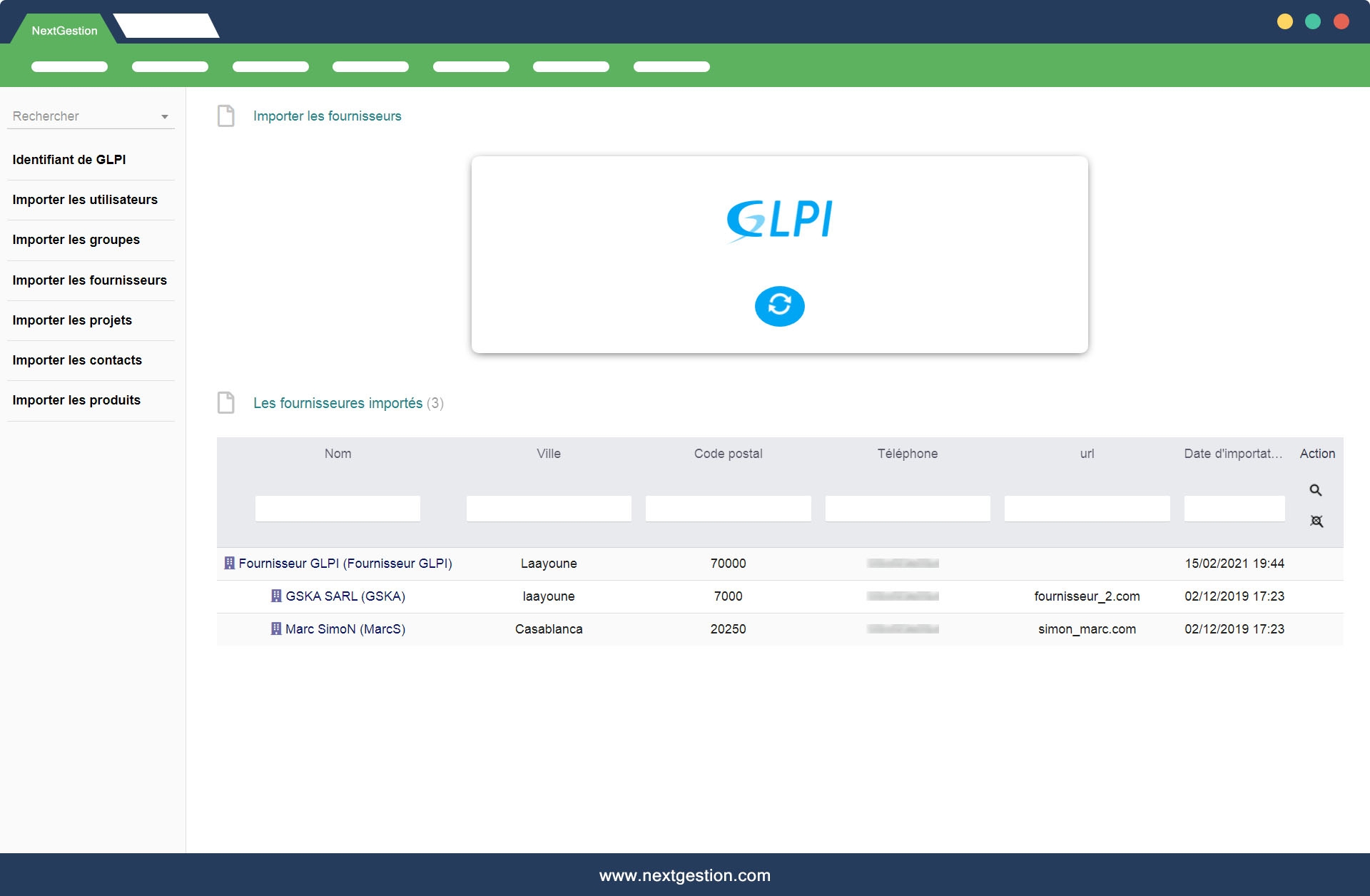Click the search magnifier icon in Action column
This screenshot has height=896, width=1370.
pos(1316,490)
